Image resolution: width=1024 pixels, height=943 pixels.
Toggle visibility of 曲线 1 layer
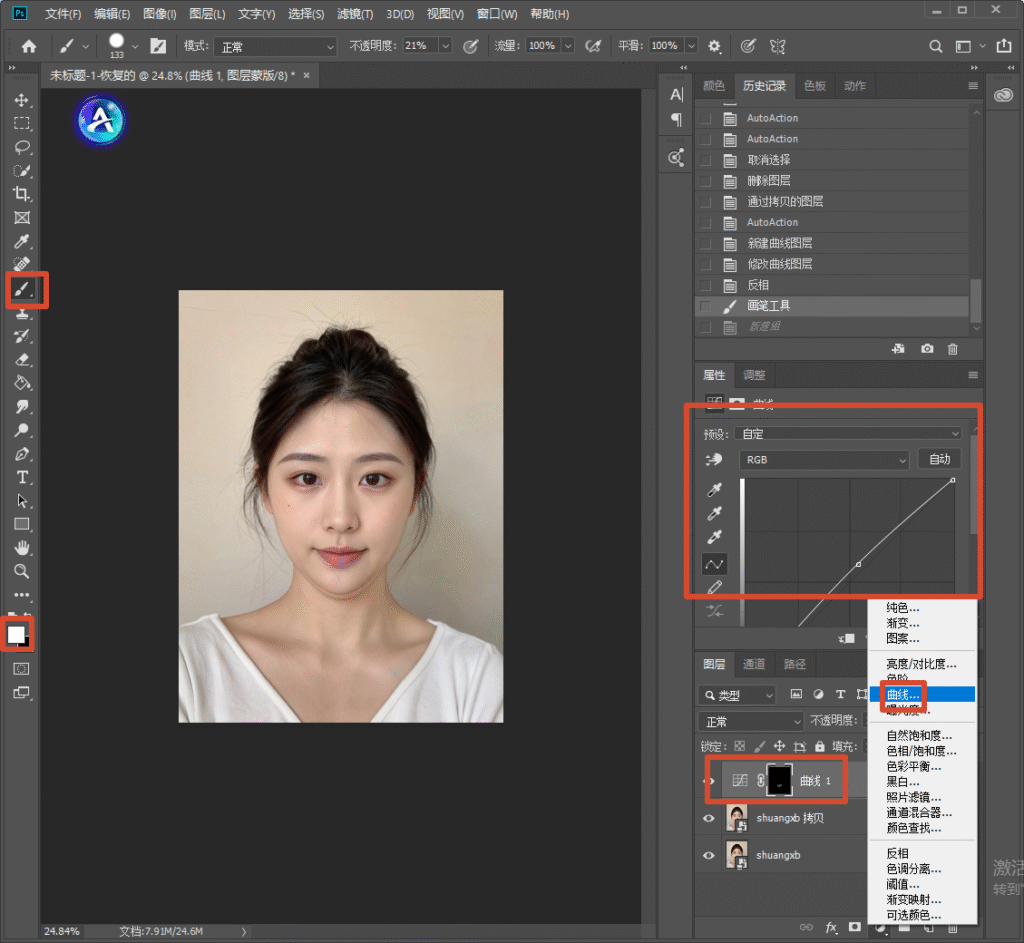710,781
